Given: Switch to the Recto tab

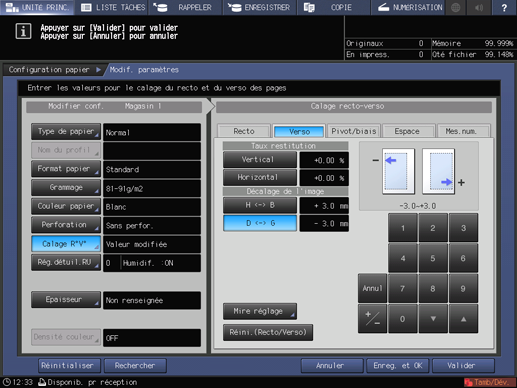Looking at the screenshot, I should pos(244,131).
